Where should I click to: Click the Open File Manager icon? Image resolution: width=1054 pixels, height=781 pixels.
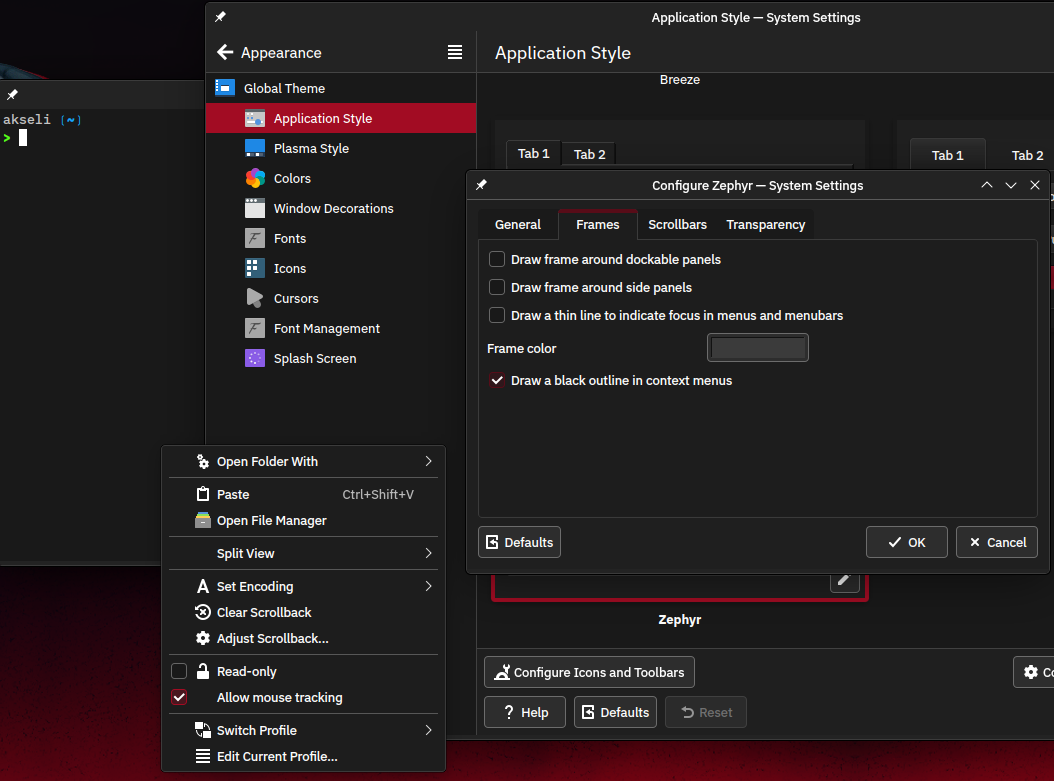tap(202, 520)
